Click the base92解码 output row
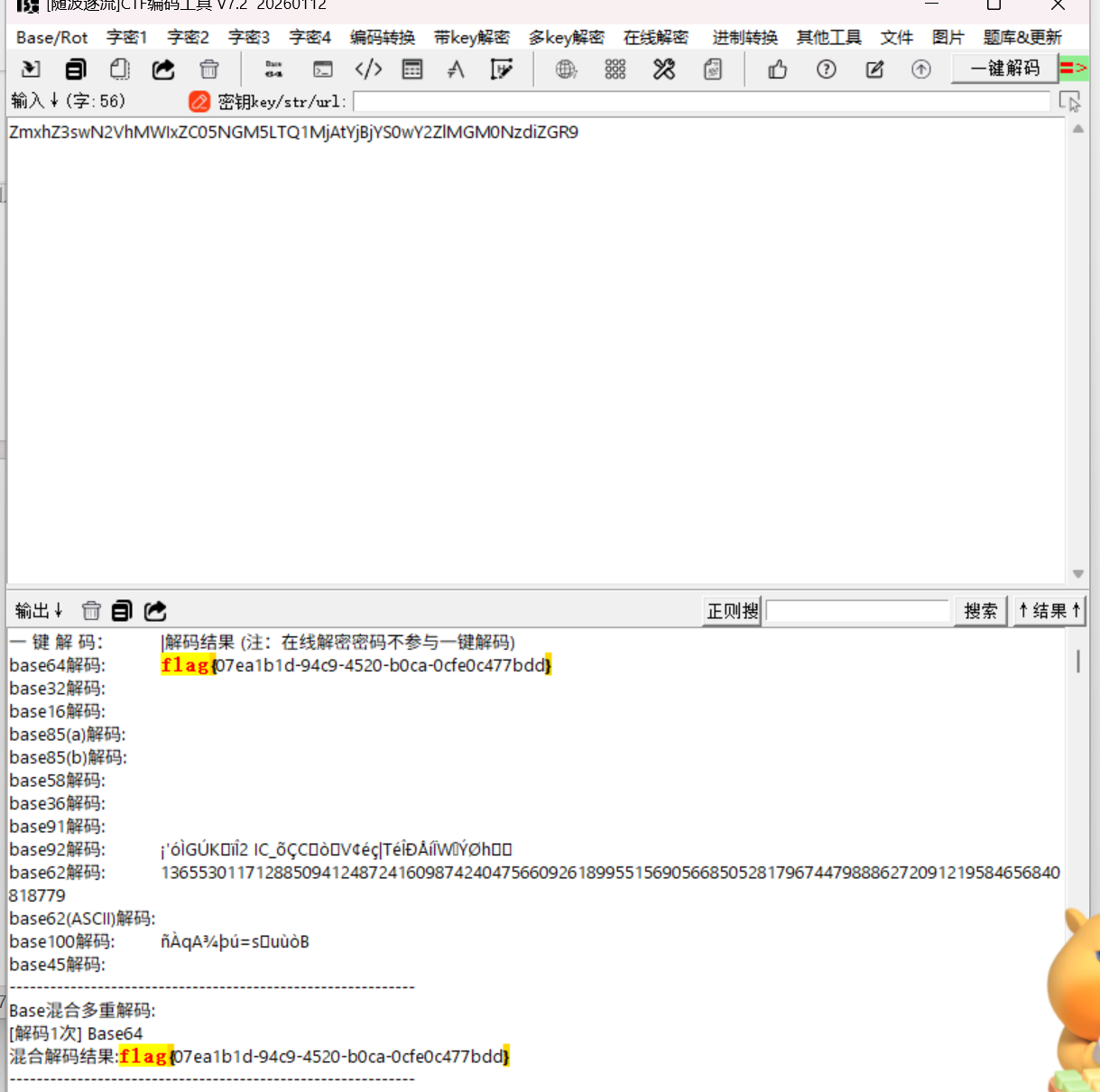 [261, 849]
